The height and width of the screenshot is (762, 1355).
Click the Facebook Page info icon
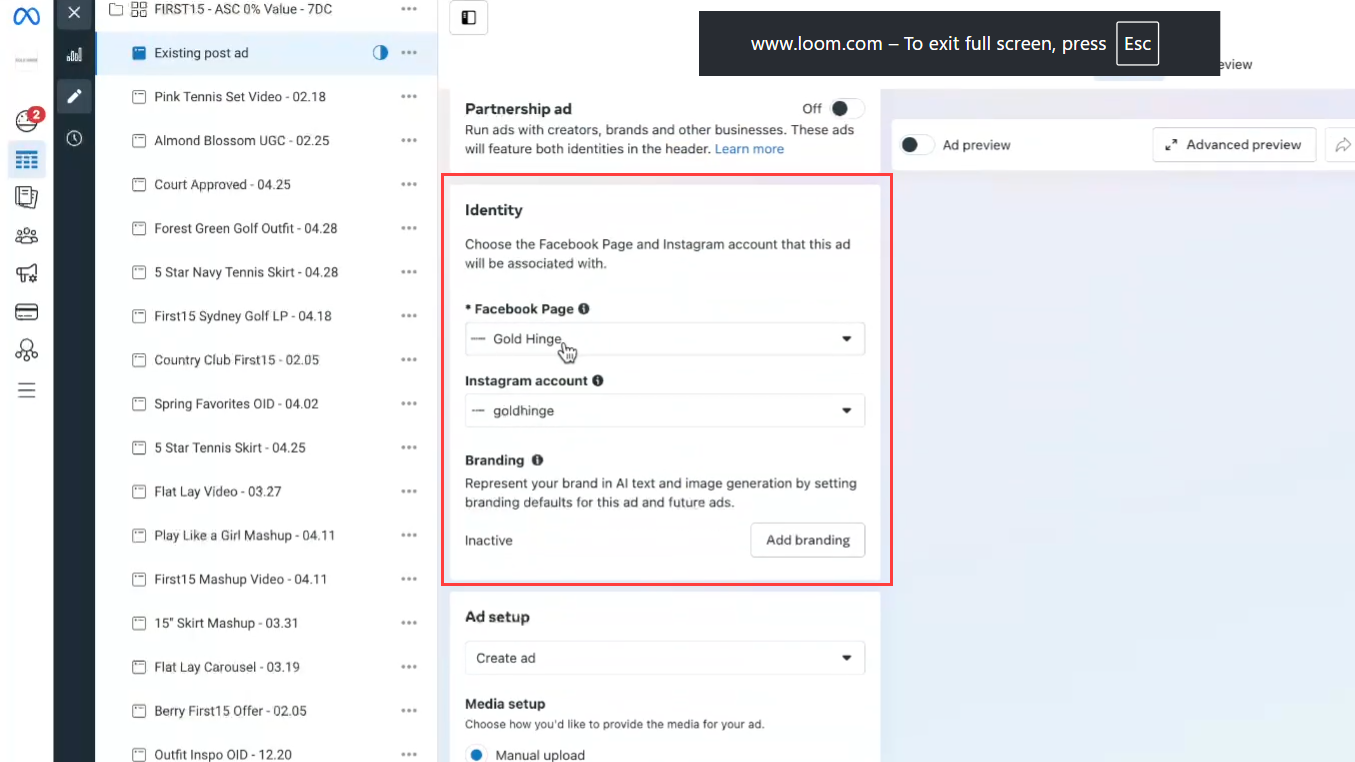[584, 309]
